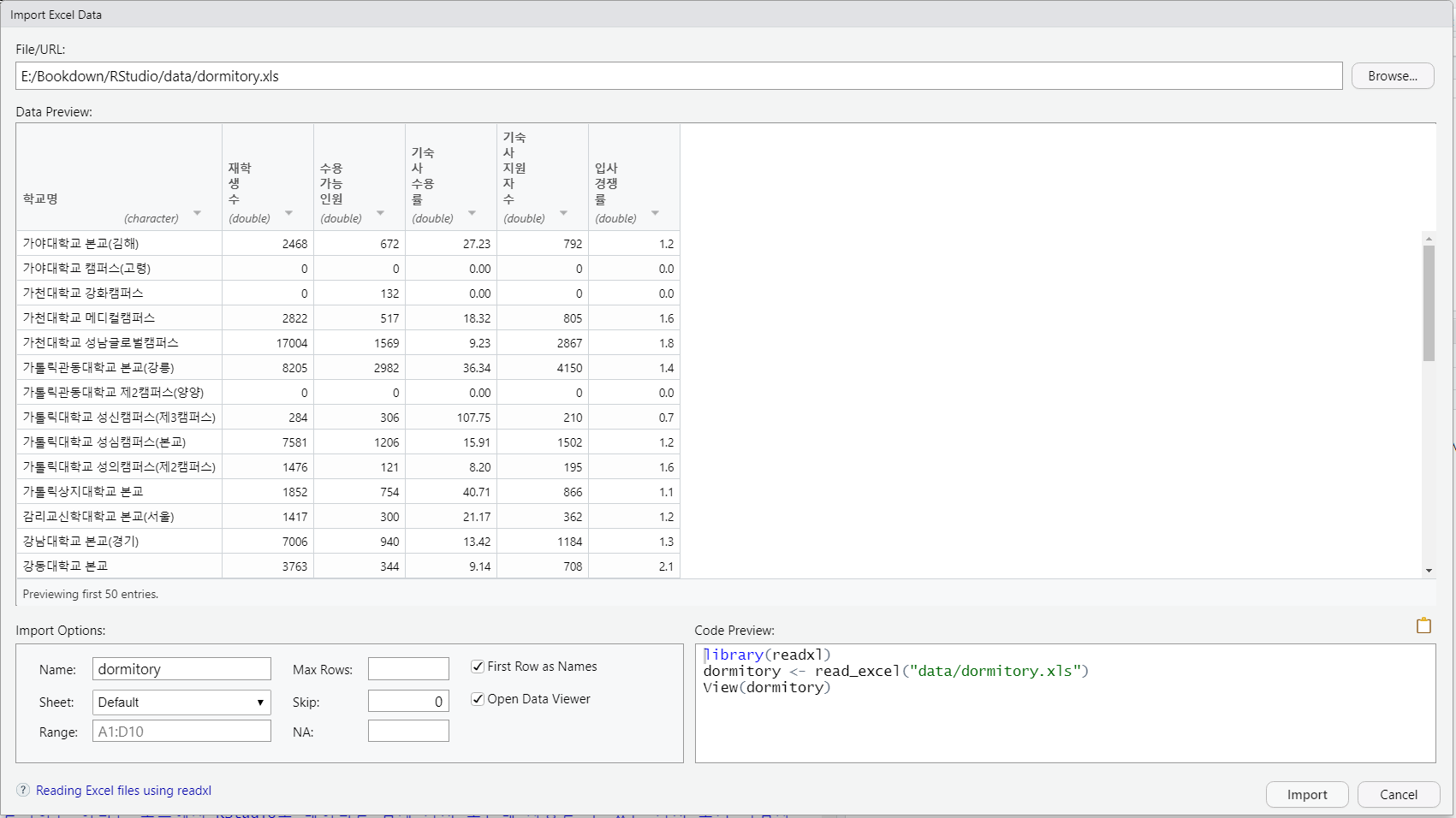The height and width of the screenshot is (818, 1456).
Task: Click the scrollbar up arrow
Action: click(1429, 238)
